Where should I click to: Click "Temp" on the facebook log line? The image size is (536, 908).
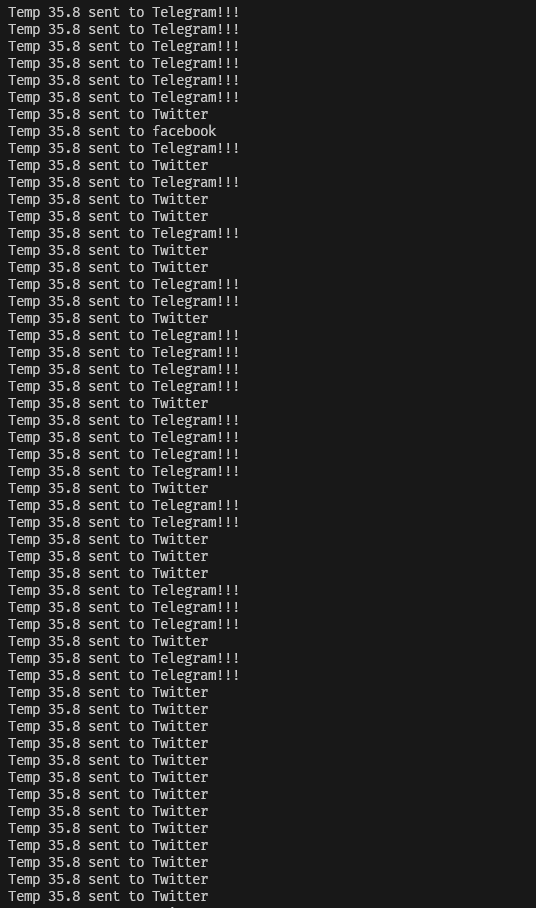click(x=24, y=132)
